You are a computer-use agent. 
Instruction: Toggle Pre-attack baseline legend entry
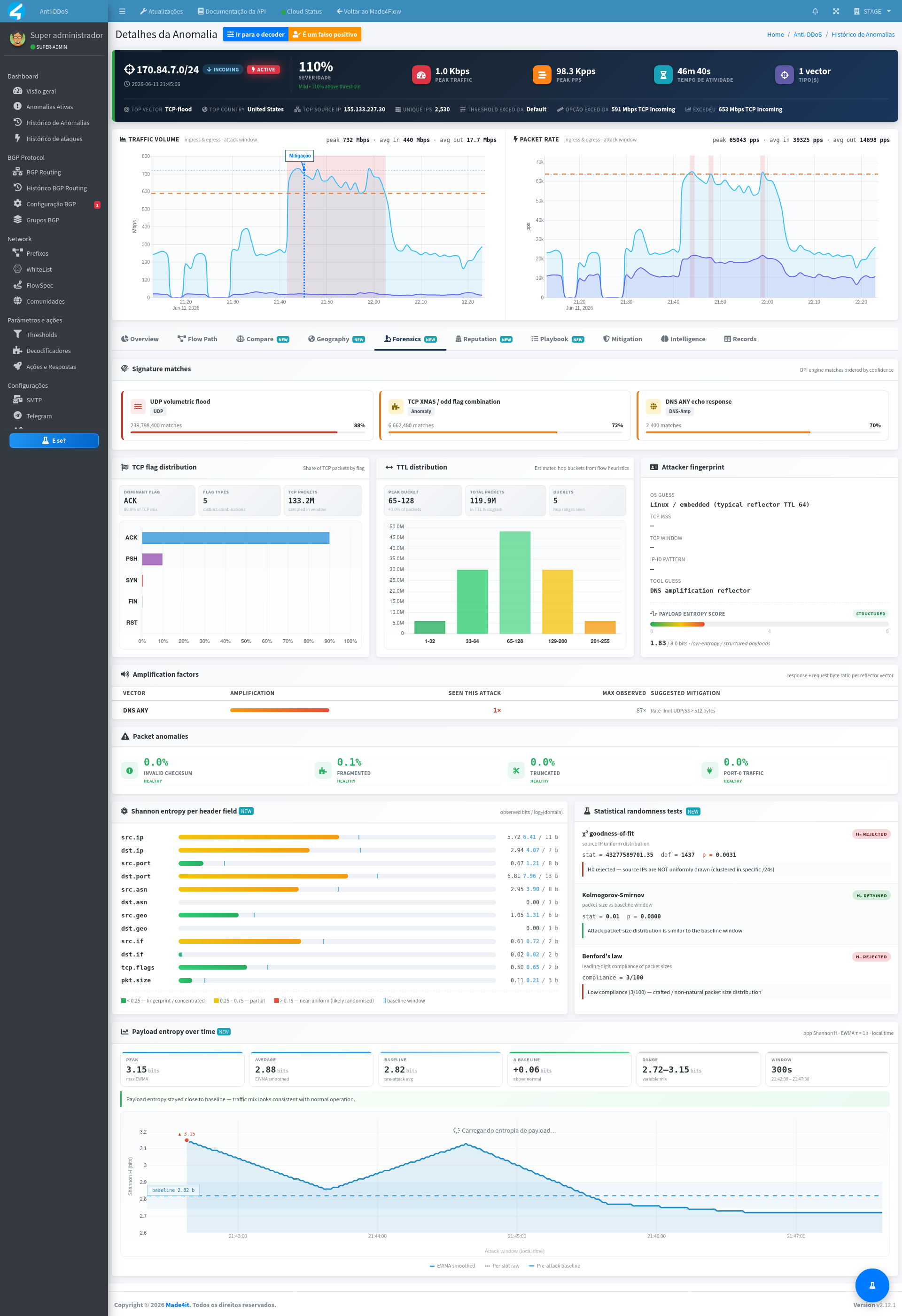click(554, 1266)
